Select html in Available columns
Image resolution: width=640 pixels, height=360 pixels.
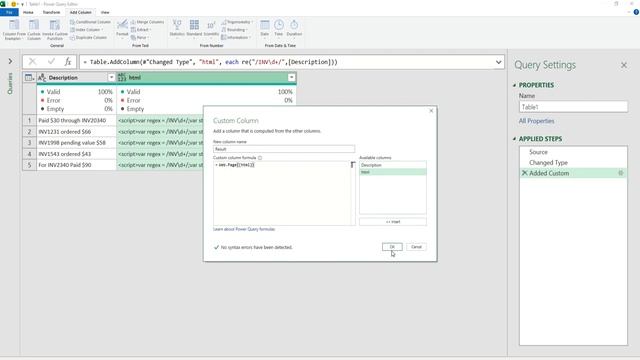(x=393, y=172)
